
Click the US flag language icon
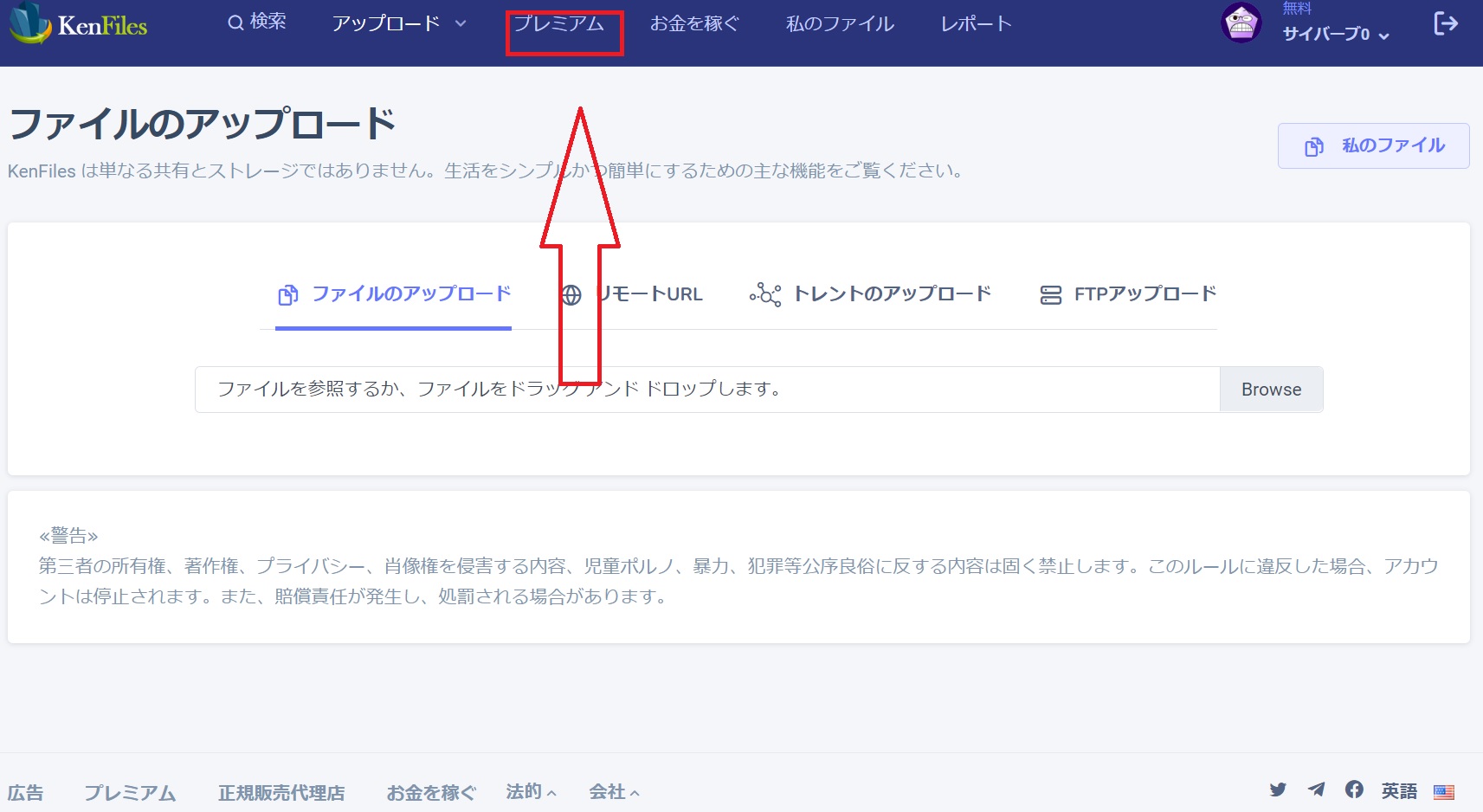click(1443, 790)
